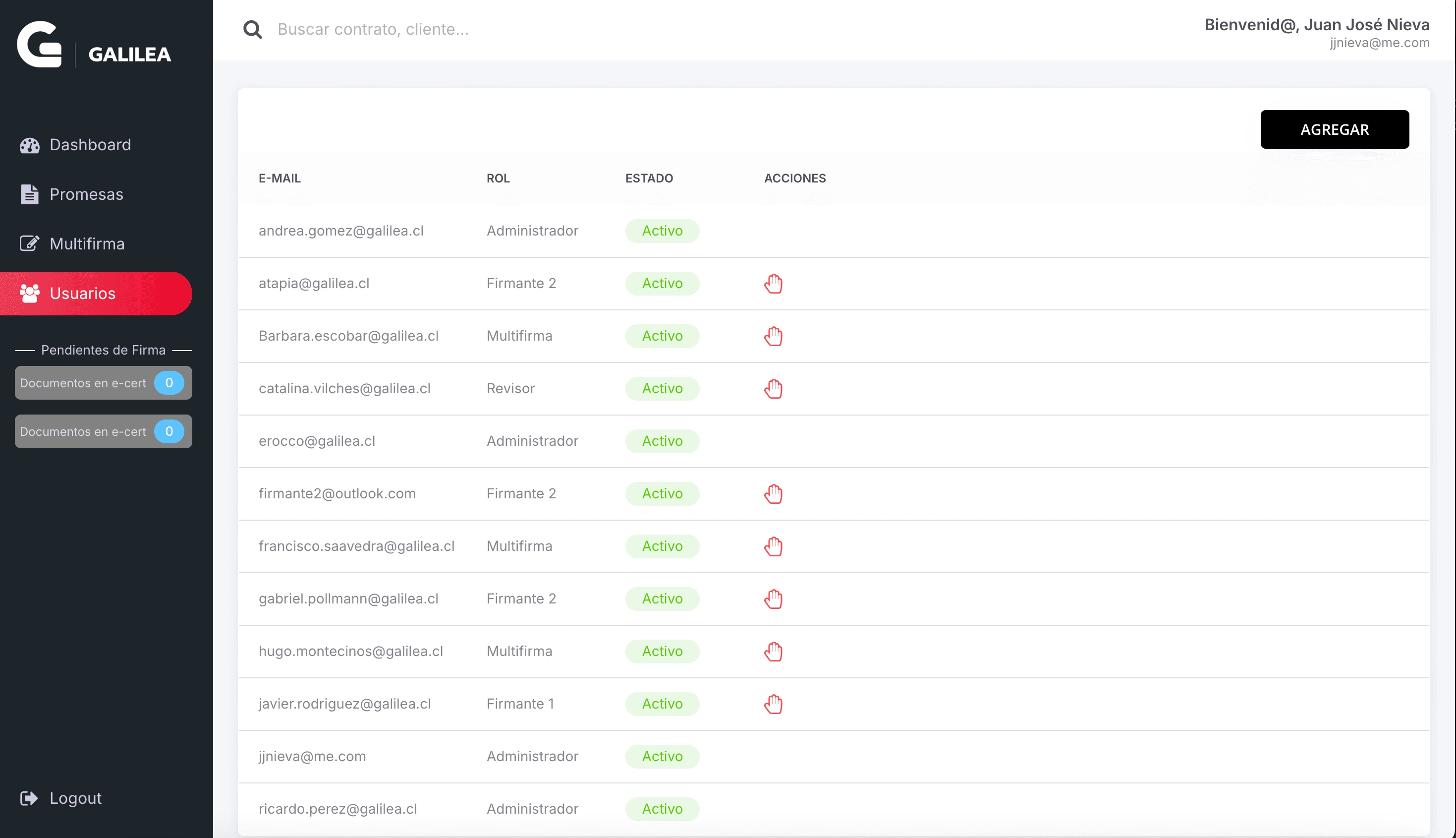
Task: Select Usuarios in the sidebar
Action: click(x=83, y=294)
